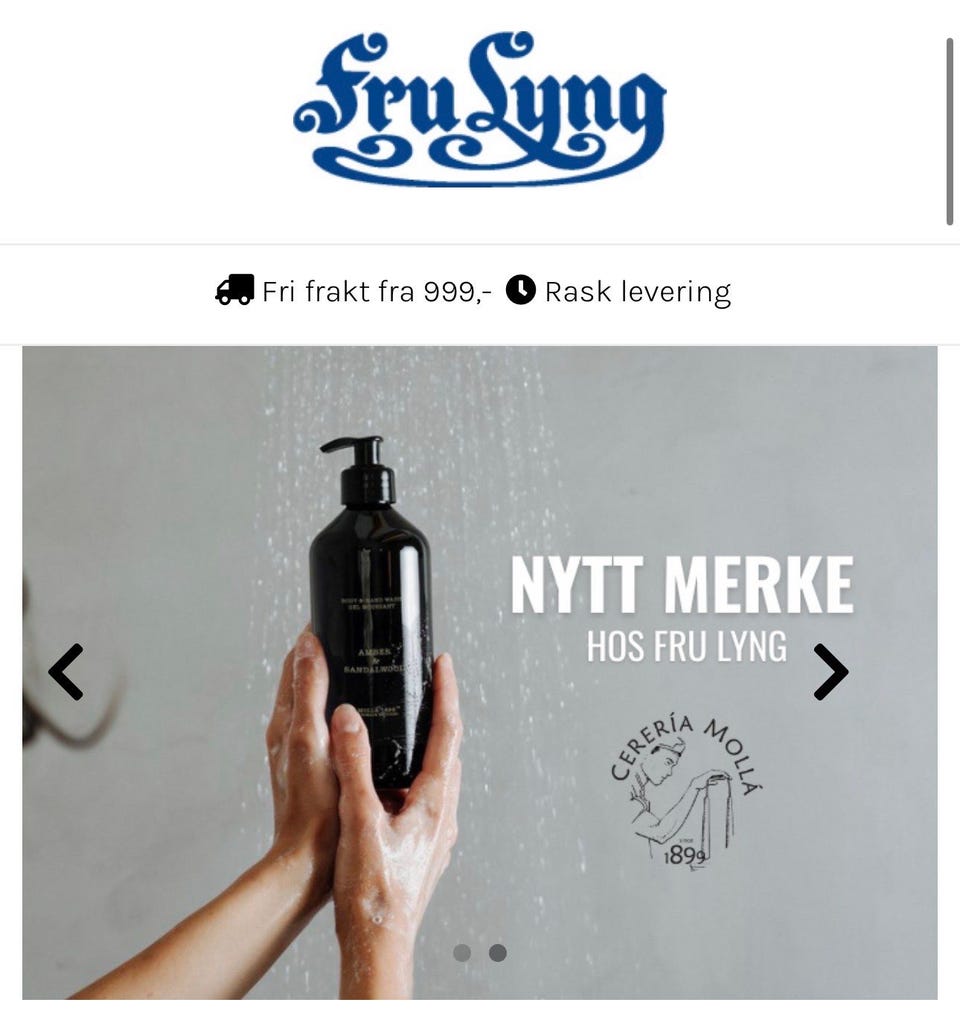
Task: Click the Amber & Sandalwood bottle label
Action: 374,660
